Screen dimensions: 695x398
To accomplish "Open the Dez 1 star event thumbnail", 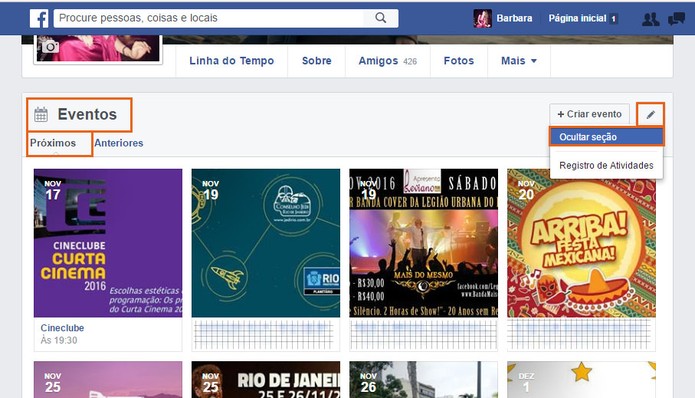I will click(581, 379).
